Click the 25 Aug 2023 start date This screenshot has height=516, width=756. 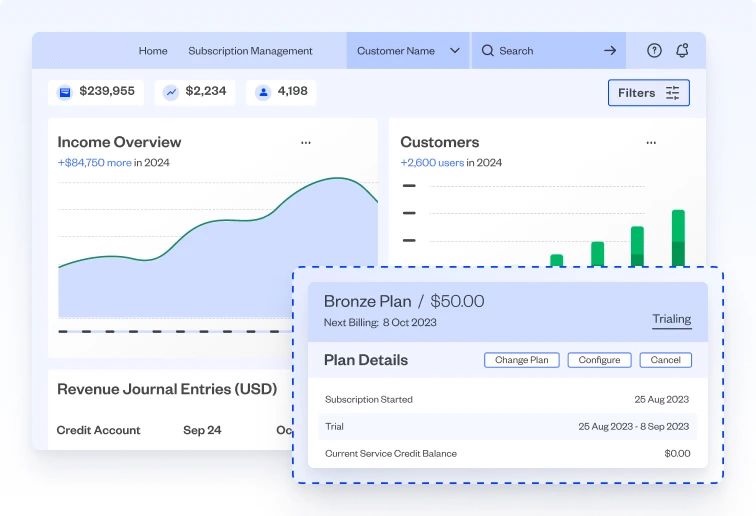pyautogui.click(x=662, y=400)
